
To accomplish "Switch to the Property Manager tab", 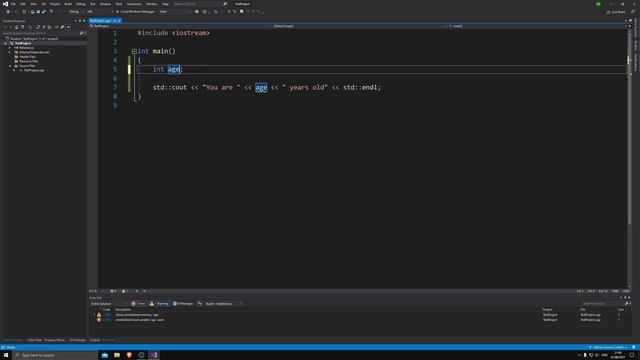I will click(x=55, y=340).
